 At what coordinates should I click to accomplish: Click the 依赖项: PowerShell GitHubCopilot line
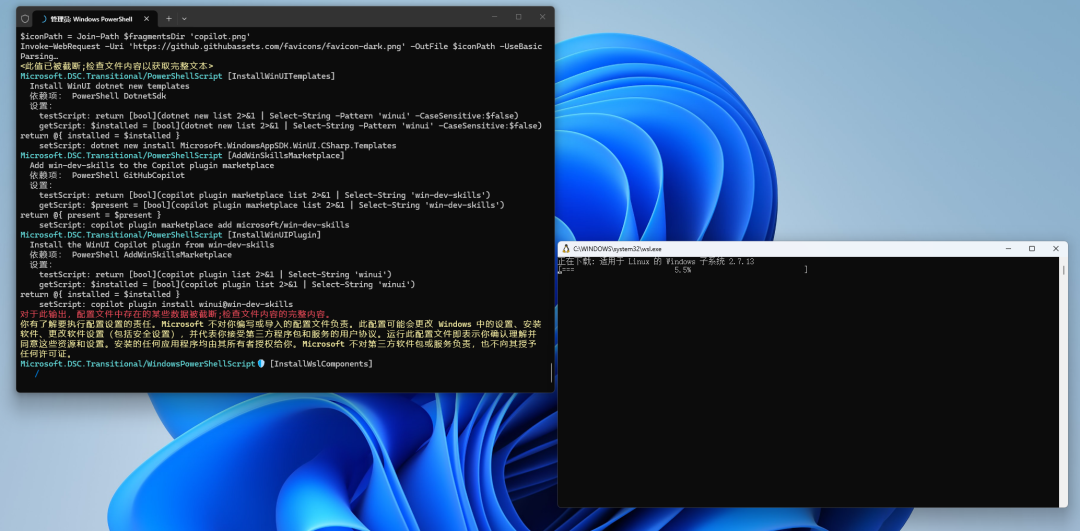[107, 175]
